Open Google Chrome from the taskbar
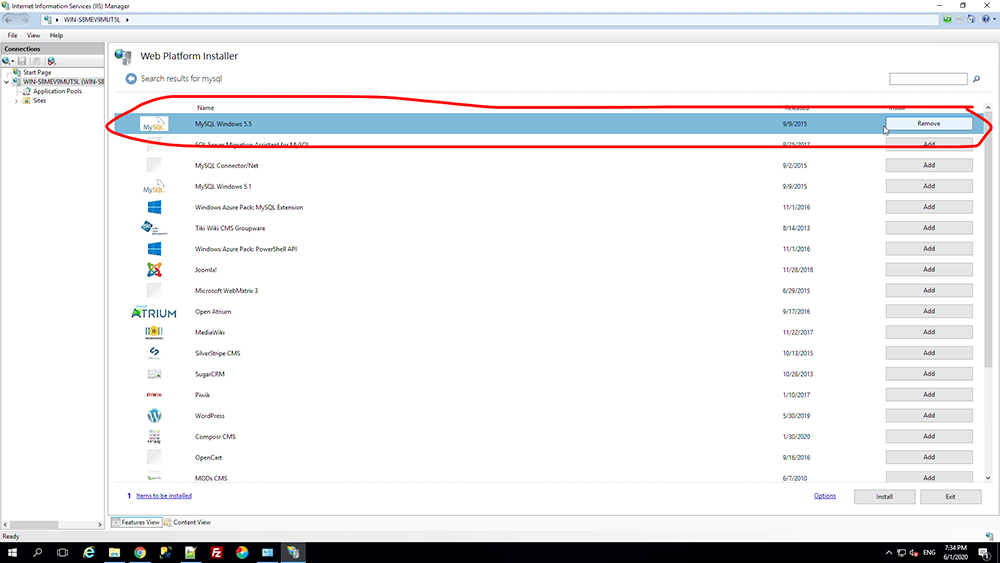This screenshot has width=1000, height=563. [x=140, y=552]
